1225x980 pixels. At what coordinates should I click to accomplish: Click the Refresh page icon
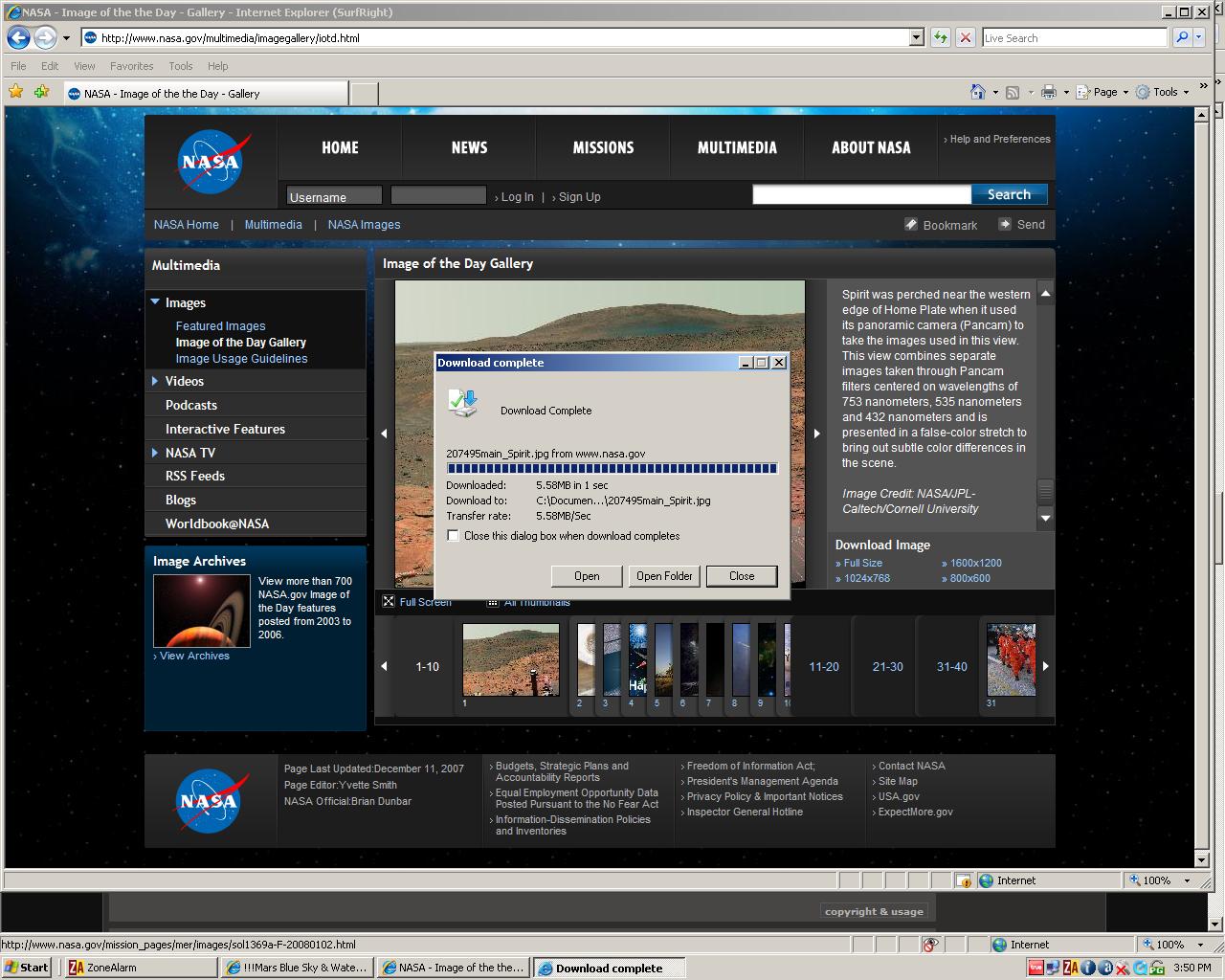tap(941, 38)
